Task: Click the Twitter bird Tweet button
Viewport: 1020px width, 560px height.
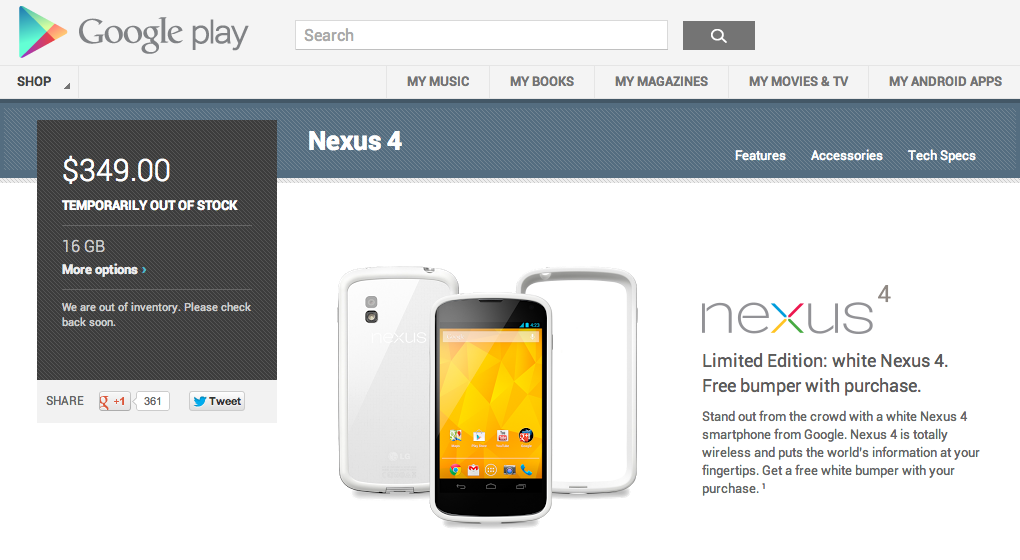Action: coord(217,401)
